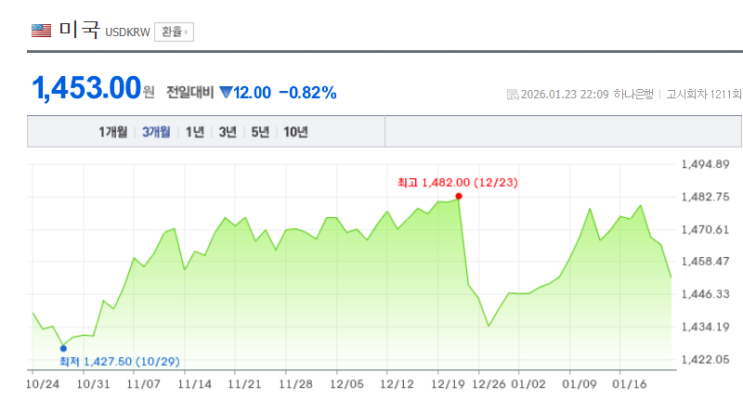This screenshot has width=743, height=398.
Task: Click the red 최고 high point marker
Action: point(459,196)
